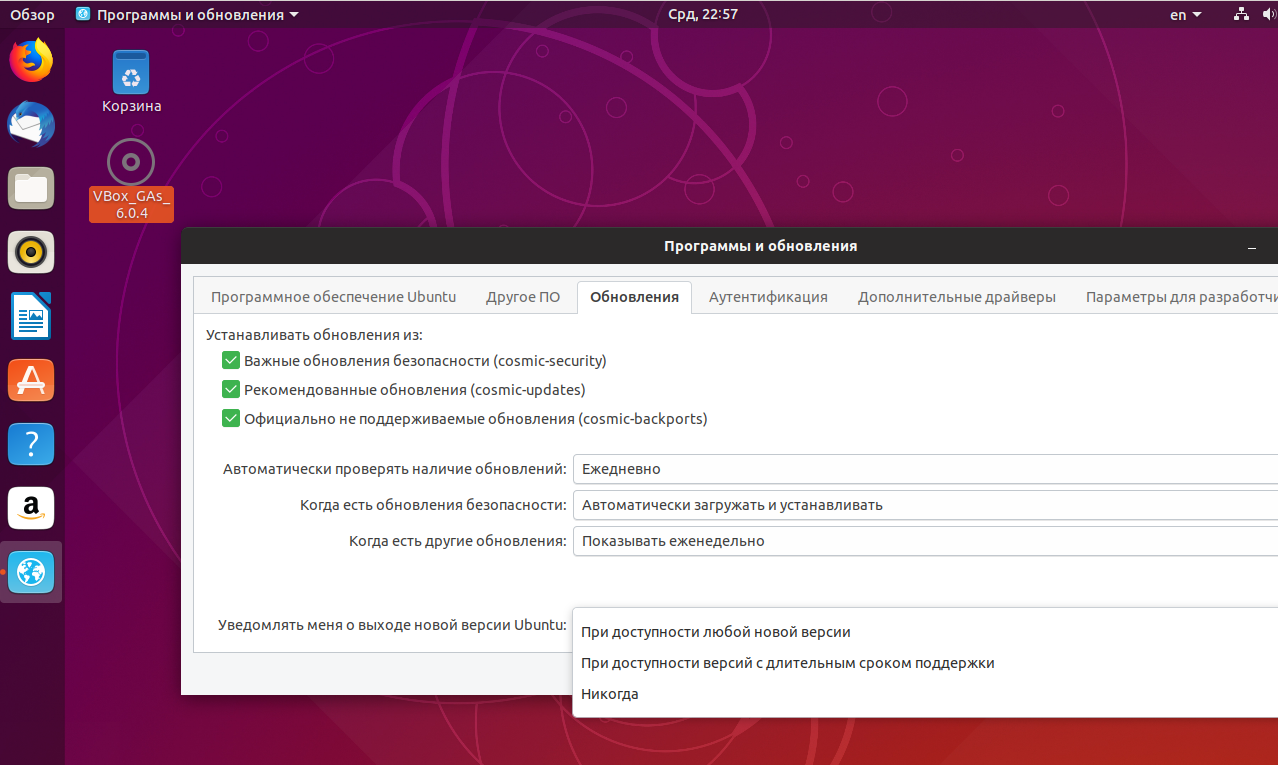The image size is (1278, 765).
Task: Launch LibreOffice Writer from the dock
Action: (31, 316)
